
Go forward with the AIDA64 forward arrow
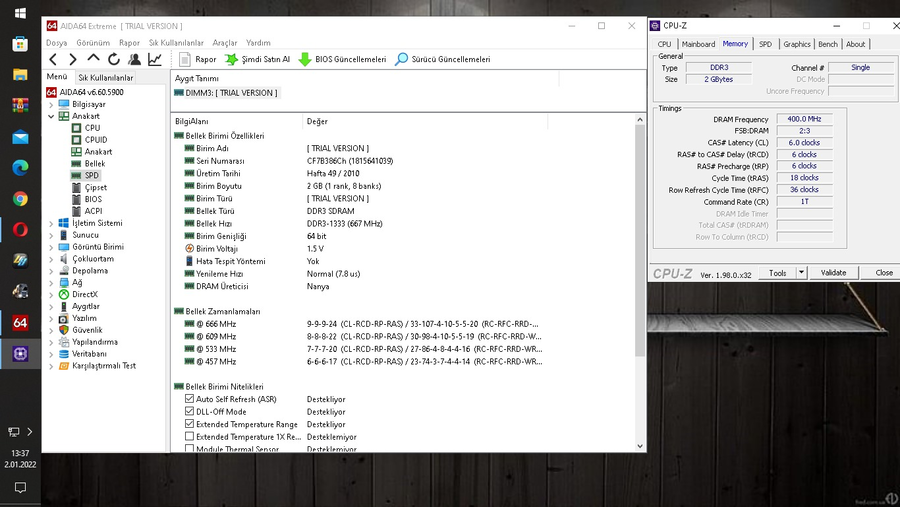73,59
